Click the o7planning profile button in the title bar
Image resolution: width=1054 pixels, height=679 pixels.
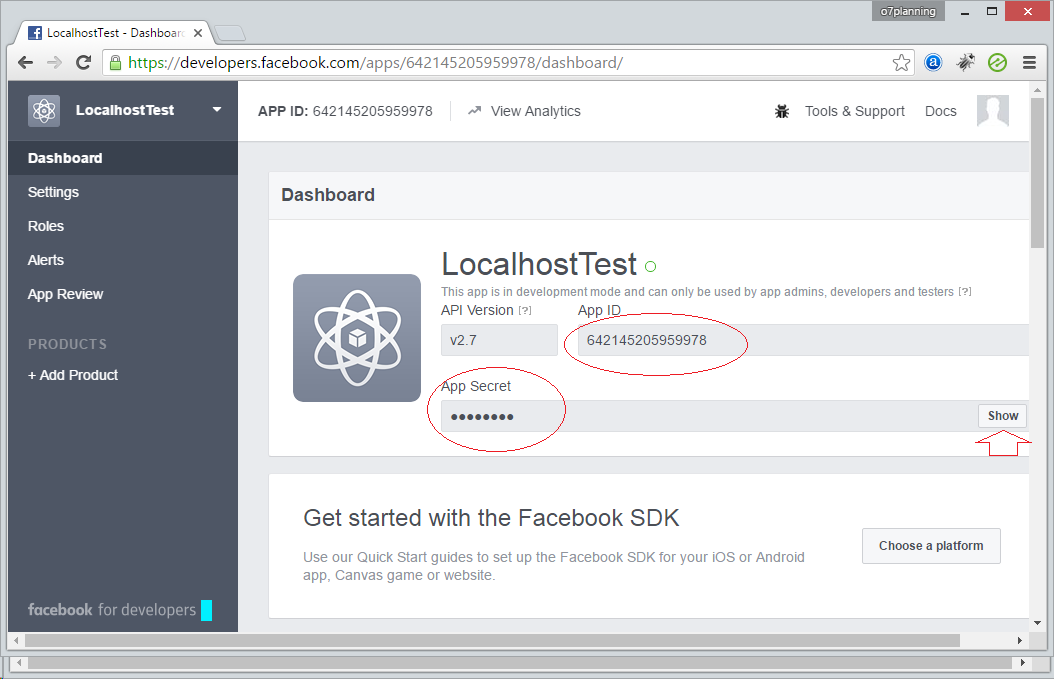[908, 11]
